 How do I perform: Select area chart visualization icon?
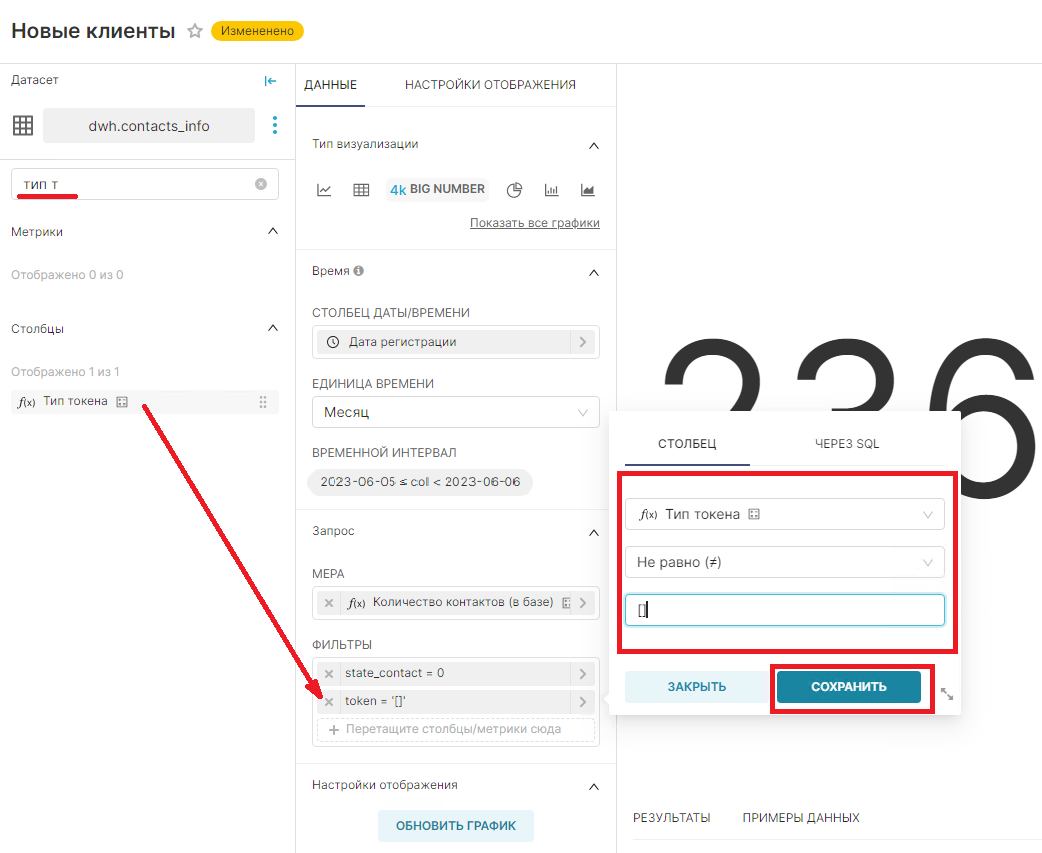coord(588,190)
